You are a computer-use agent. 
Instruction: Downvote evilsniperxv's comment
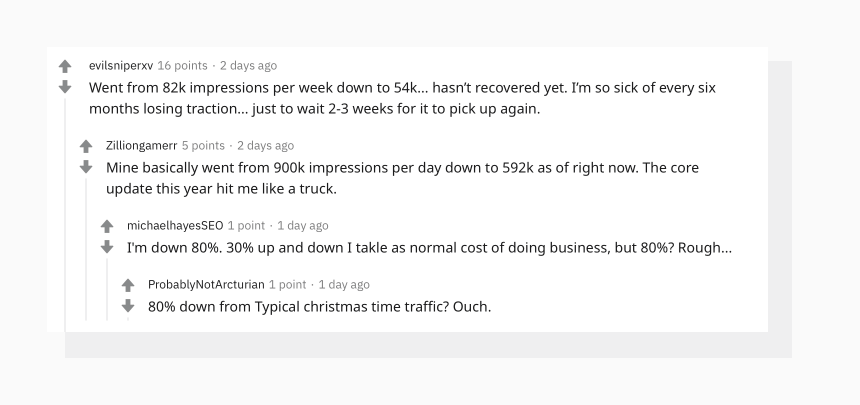pos(65,87)
